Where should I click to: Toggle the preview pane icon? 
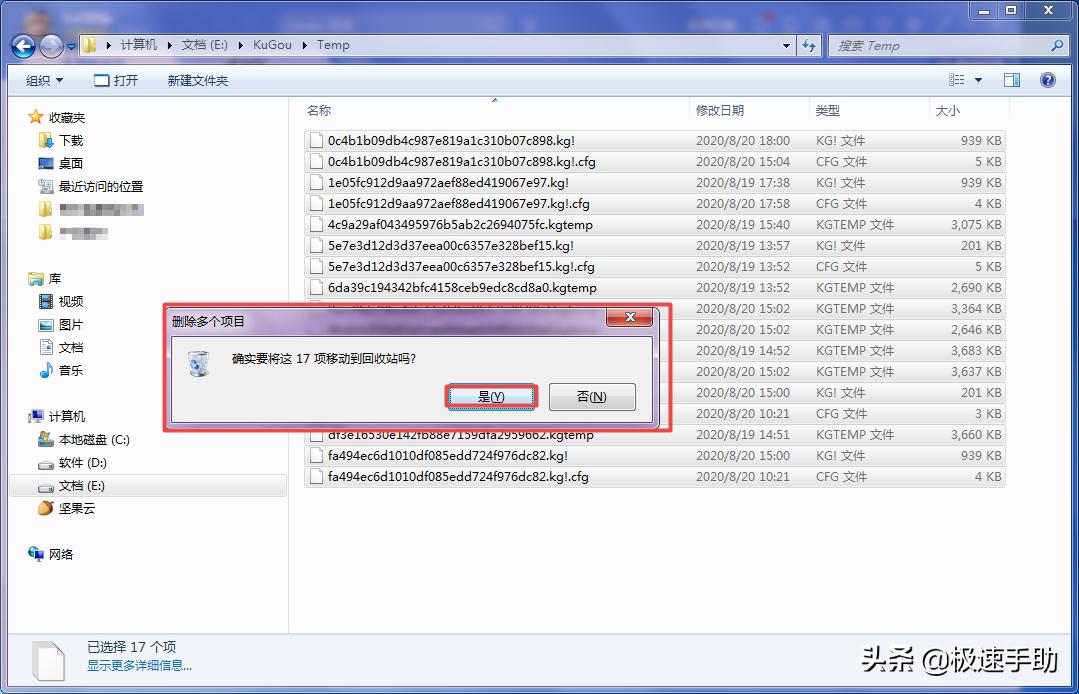[1012, 80]
